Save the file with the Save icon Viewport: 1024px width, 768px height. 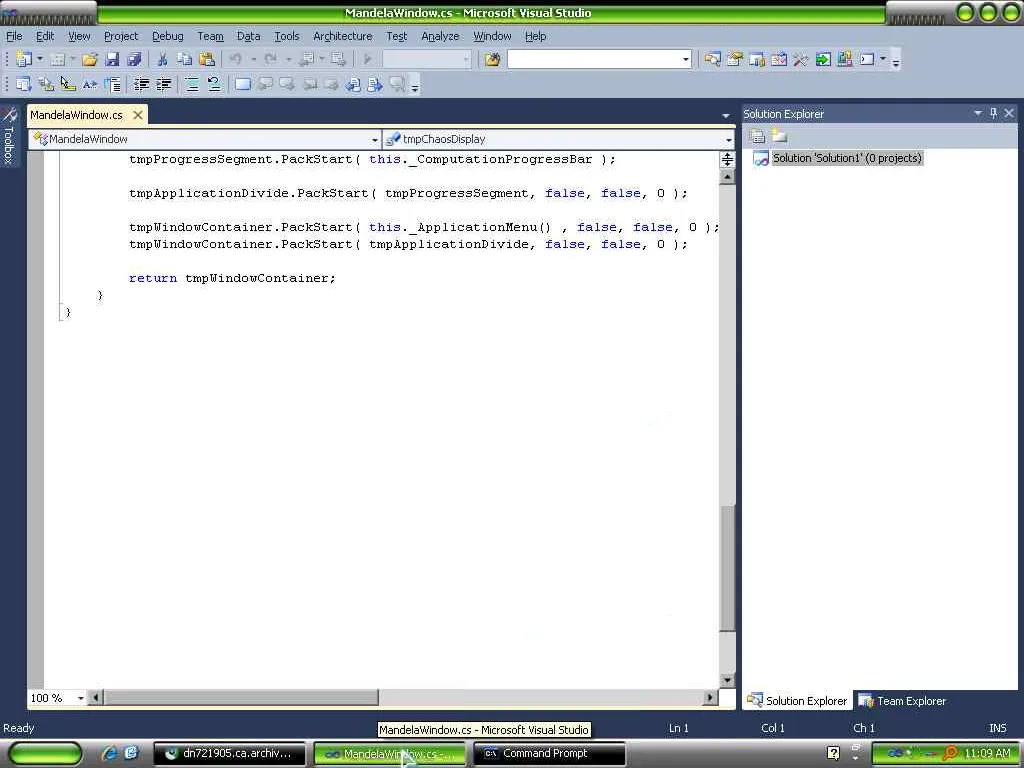click(x=112, y=59)
